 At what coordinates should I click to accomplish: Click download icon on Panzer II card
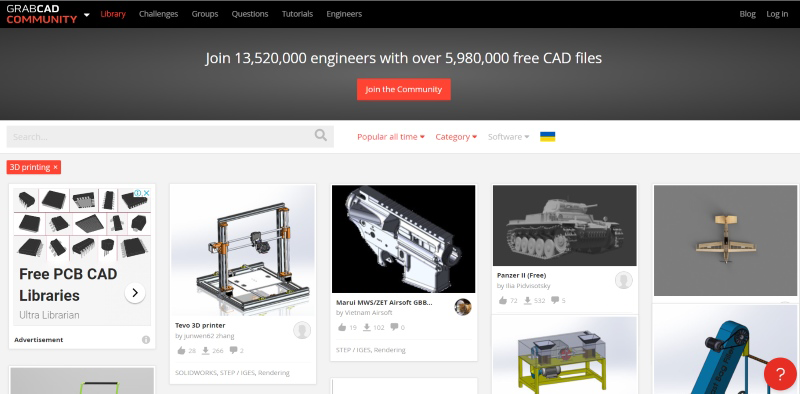[x=528, y=301]
